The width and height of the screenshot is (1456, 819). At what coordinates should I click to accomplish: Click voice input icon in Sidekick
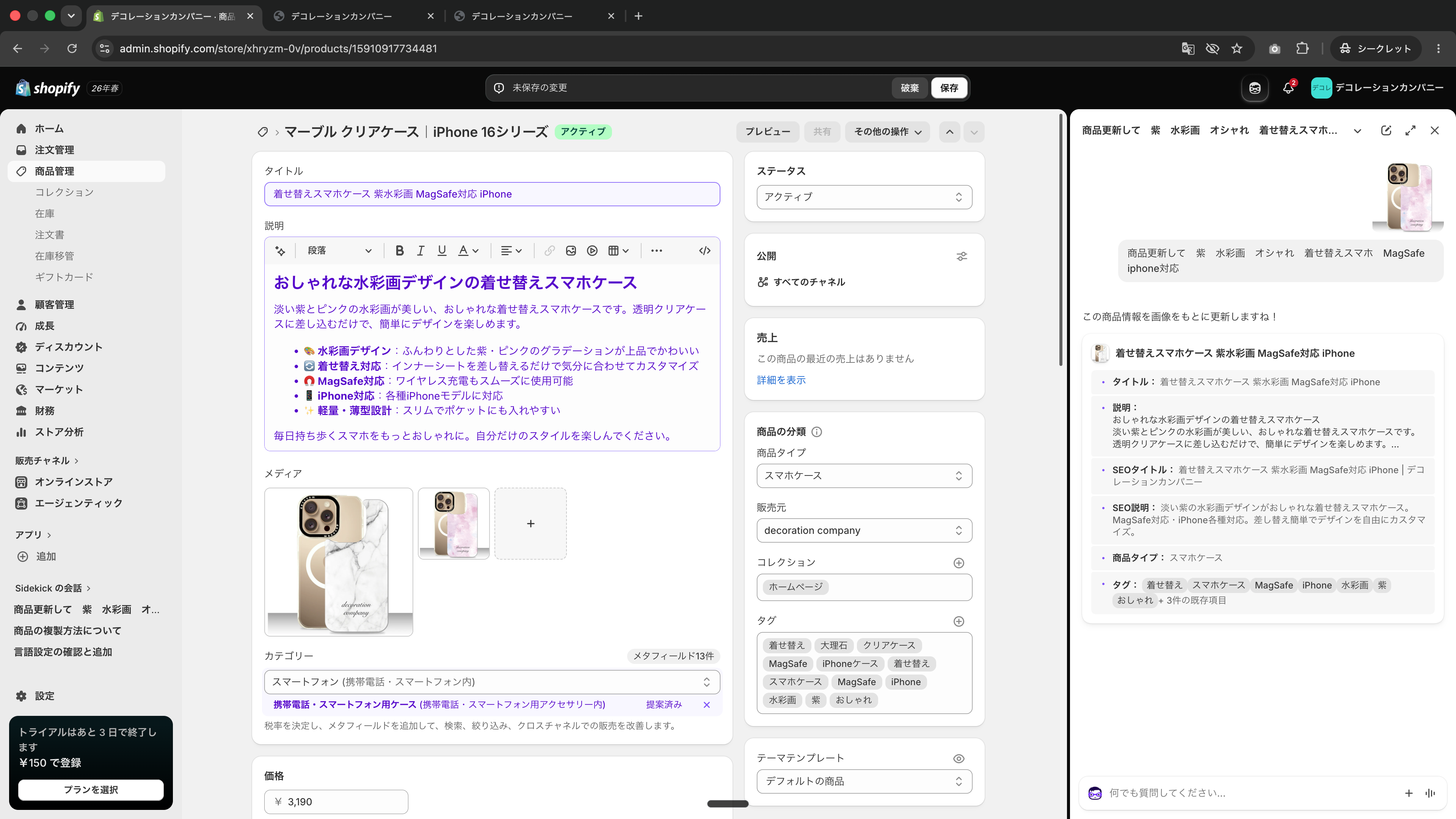tap(1430, 793)
